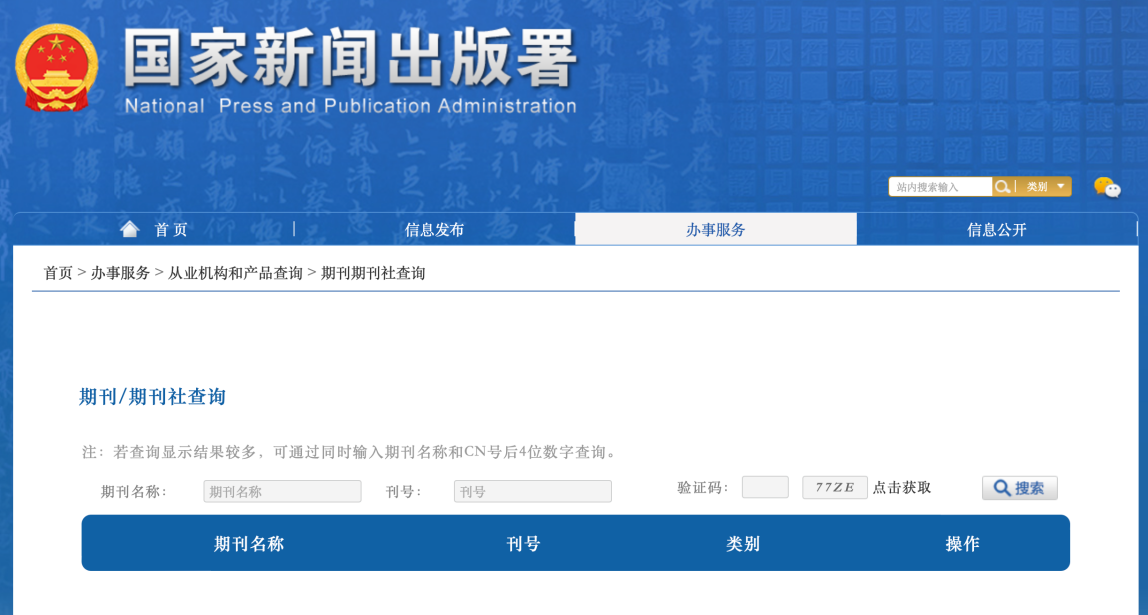Click the 77ZE captcha image

(x=834, y=487)
